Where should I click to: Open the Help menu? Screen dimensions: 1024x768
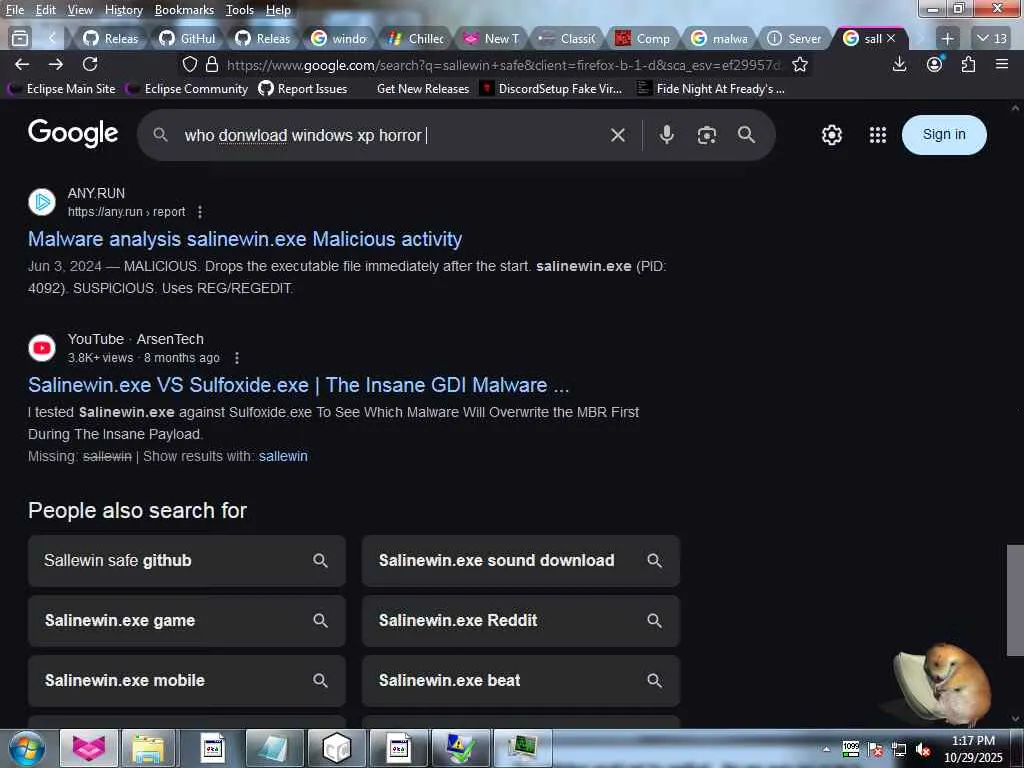(278, 10)
